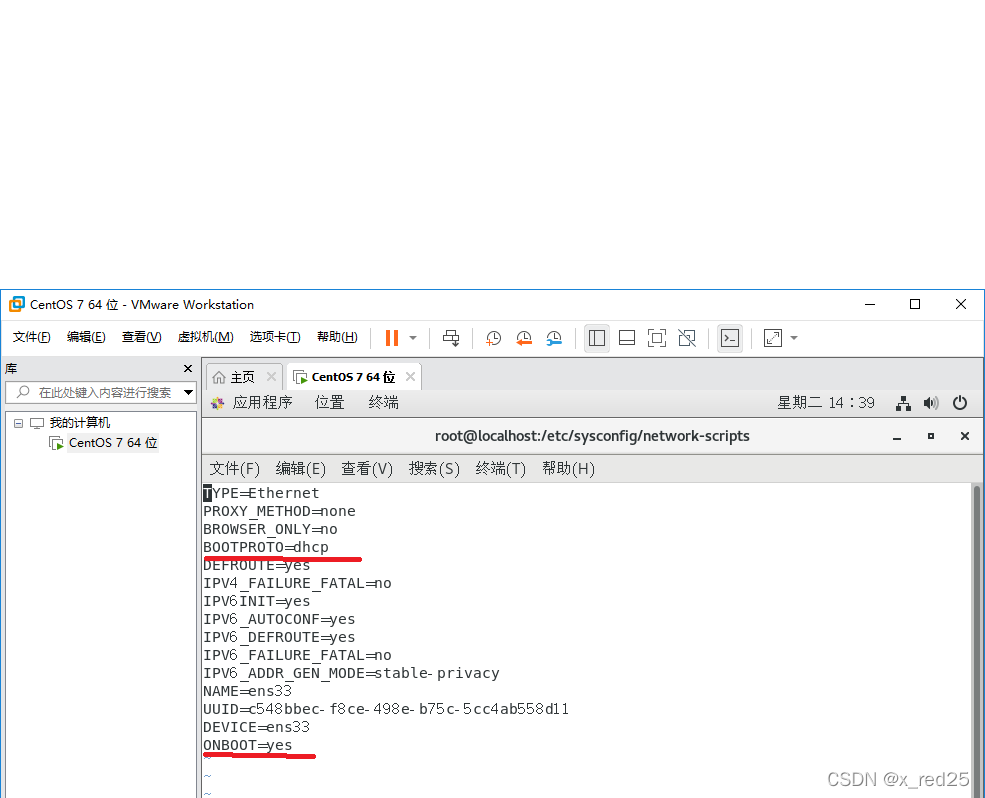
Task: Click the UUID line in terminal
Action: 386,709
